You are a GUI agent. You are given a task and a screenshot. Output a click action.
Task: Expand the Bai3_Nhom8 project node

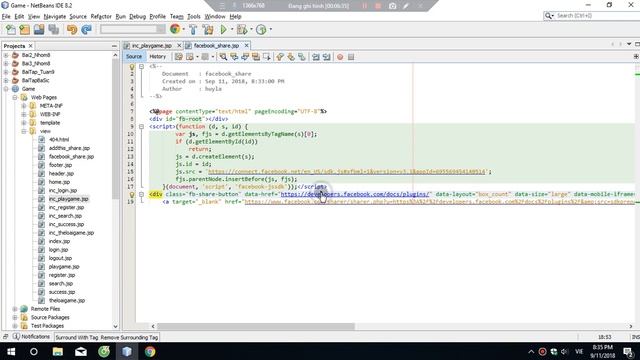[6, 63]
